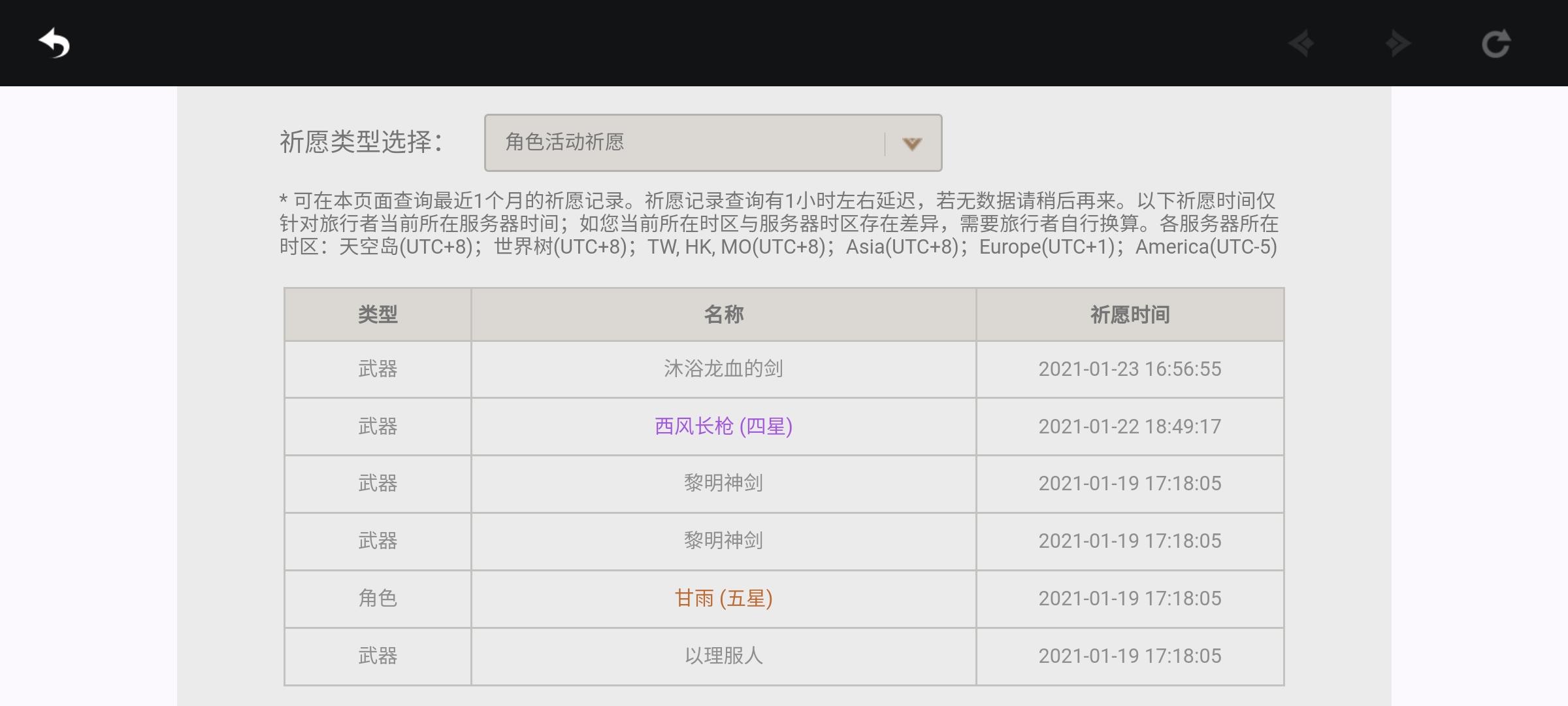Click the dropdown chevron arrow

pos(912,143)
